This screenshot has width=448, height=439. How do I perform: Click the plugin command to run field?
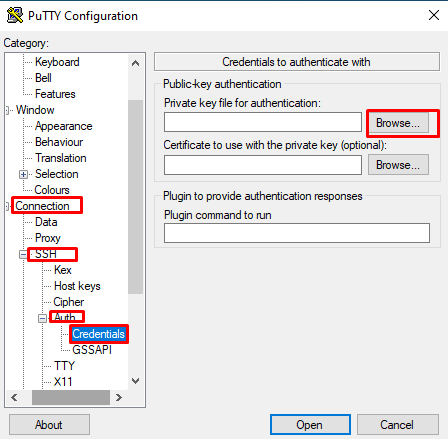coord(297,233)
